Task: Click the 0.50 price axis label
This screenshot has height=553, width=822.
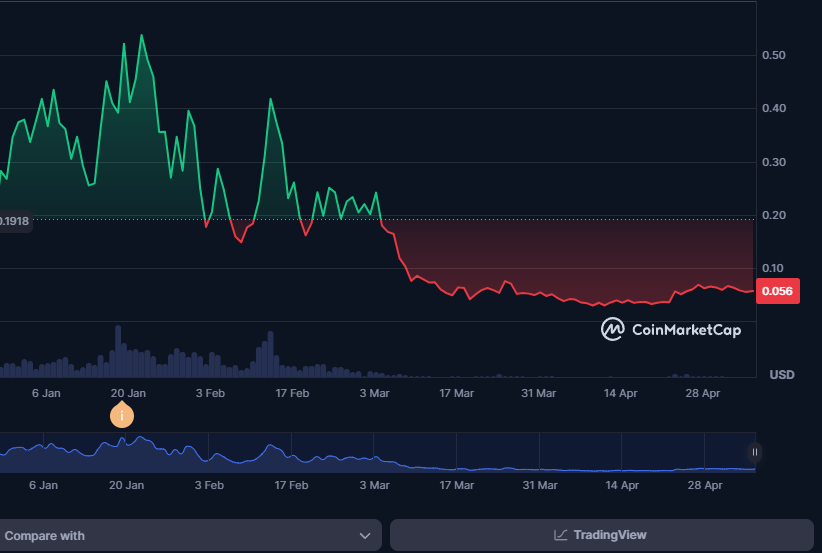Action: pos(774,55)
